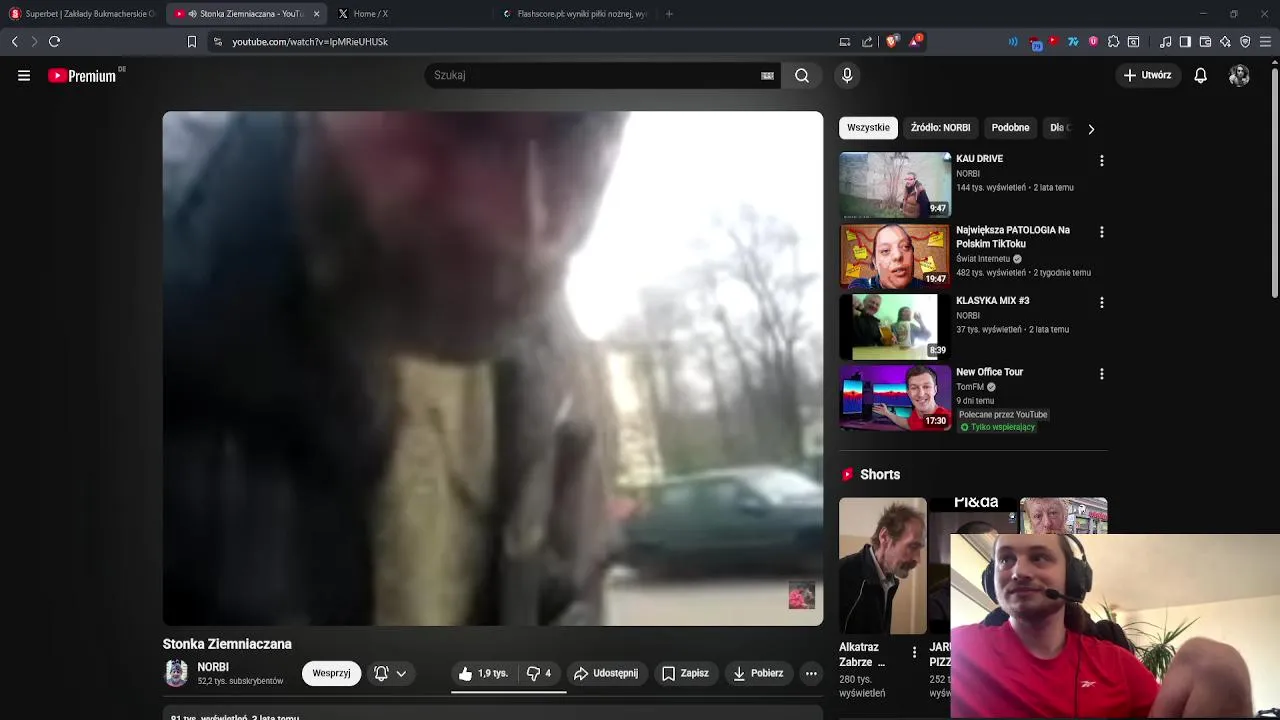Open the account avatar menu
Viewport: 1280px width, 720px height.
point(1239,75)
